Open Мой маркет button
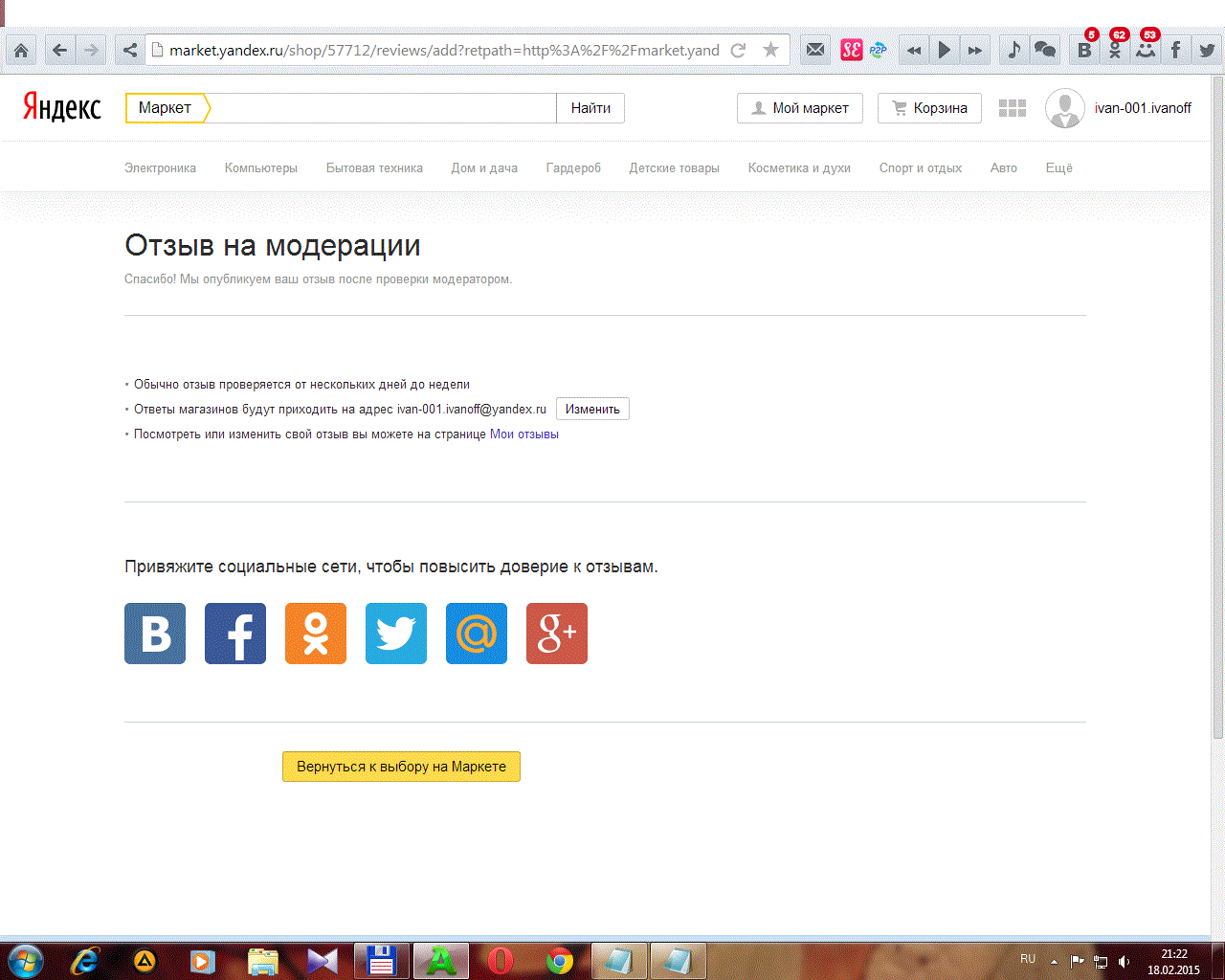The height and width of the screenshot is (980, 1225). [x=800, y=108]
